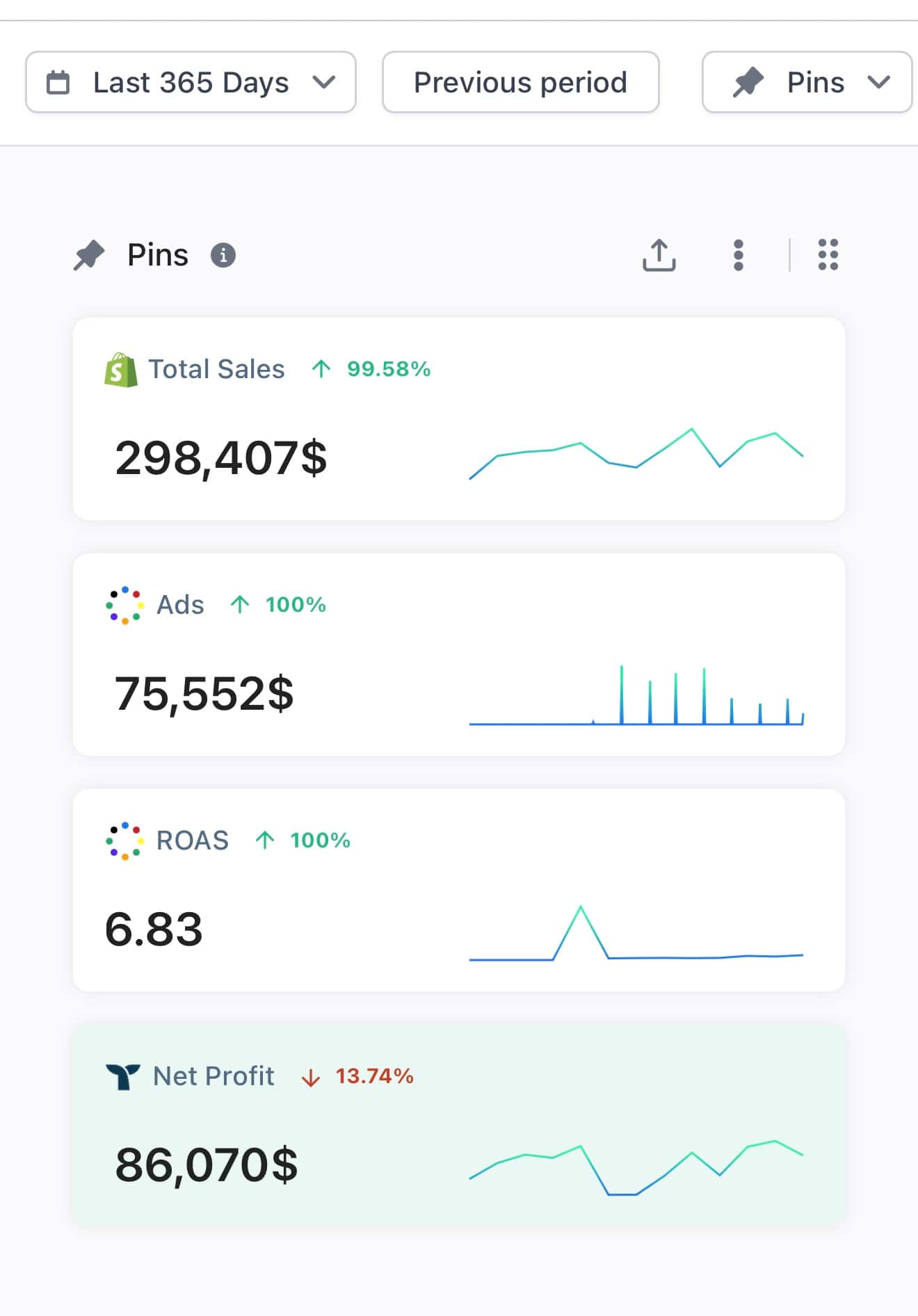
Task: Click the Total Sales 99.58% change indicator
Action: coord(371,369)
